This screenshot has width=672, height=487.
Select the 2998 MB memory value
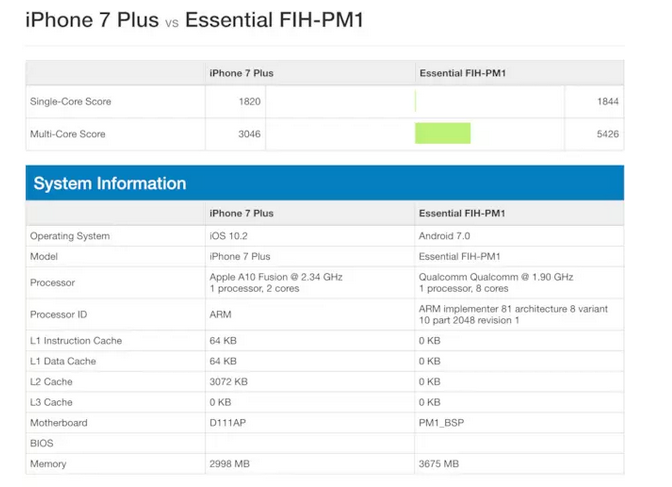229,464
